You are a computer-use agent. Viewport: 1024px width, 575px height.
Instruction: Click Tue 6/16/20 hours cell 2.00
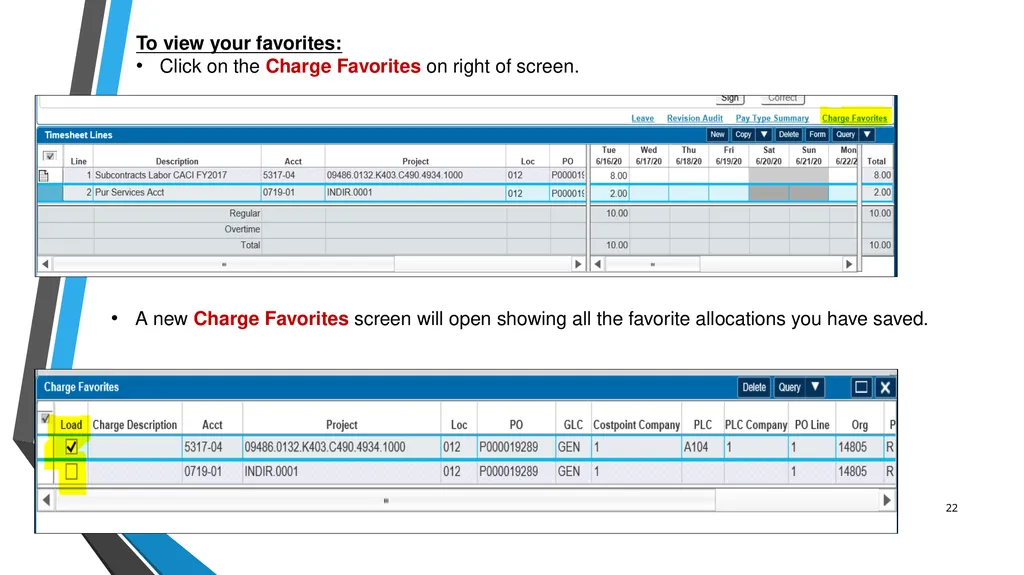609,193
